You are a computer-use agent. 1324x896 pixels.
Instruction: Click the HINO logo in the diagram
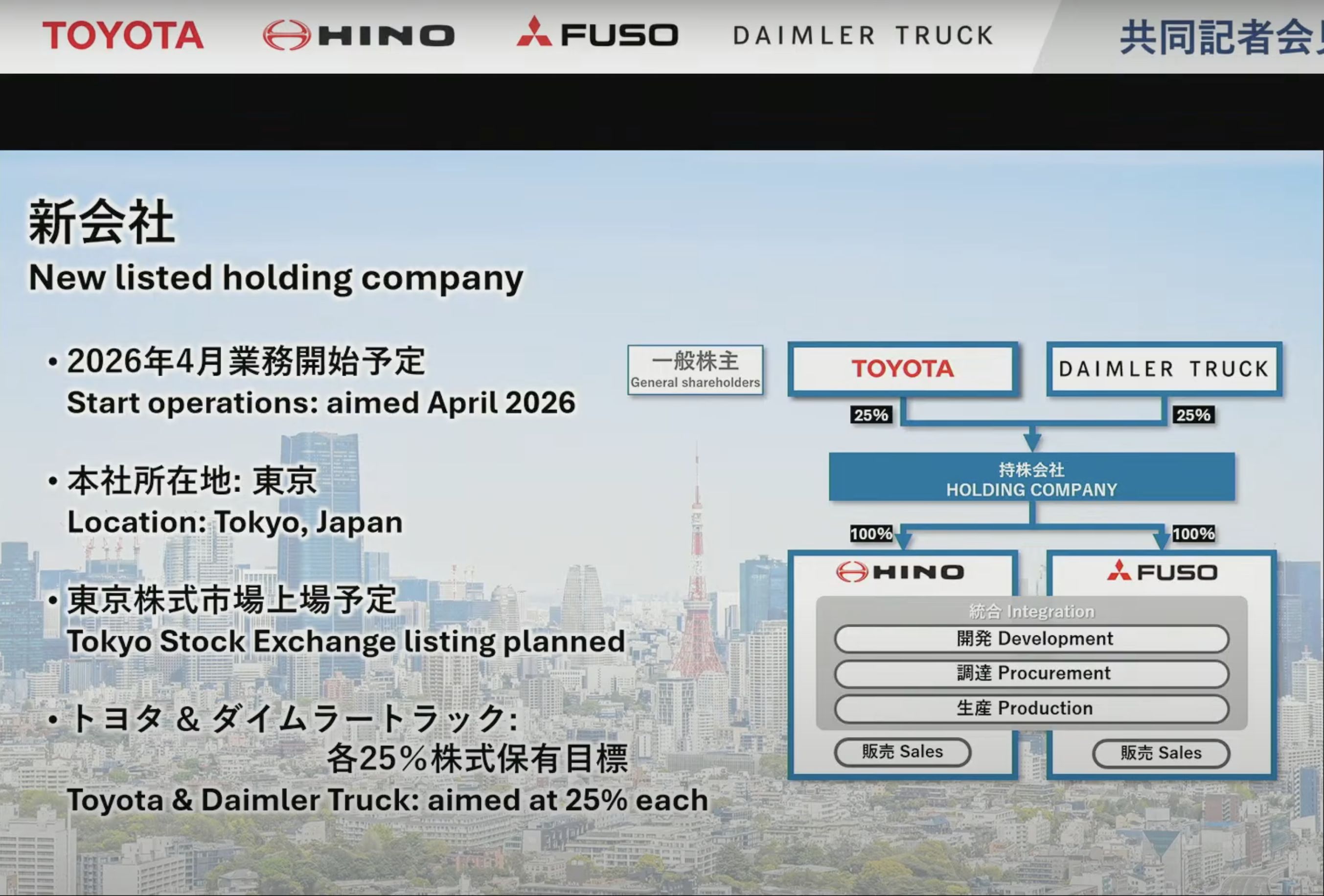(x=900, y=572)
